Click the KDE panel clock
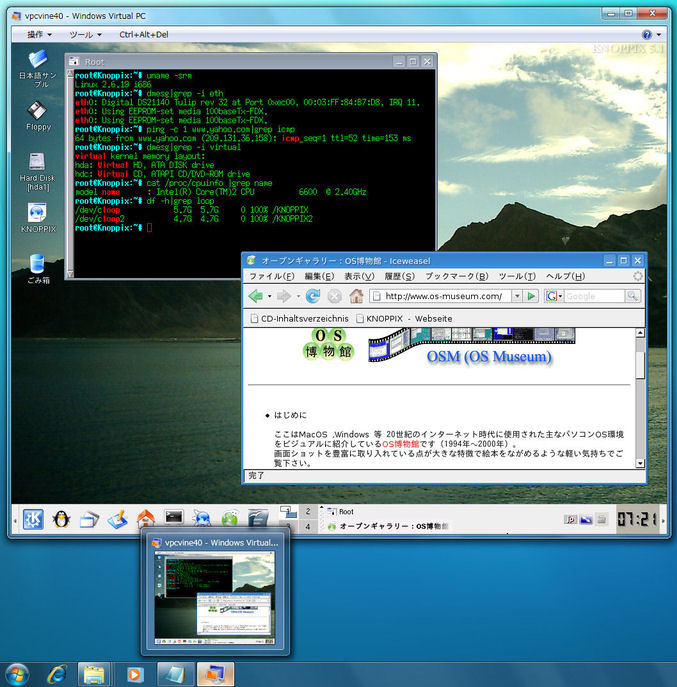 pyautogui.click(x=637, y=520)
